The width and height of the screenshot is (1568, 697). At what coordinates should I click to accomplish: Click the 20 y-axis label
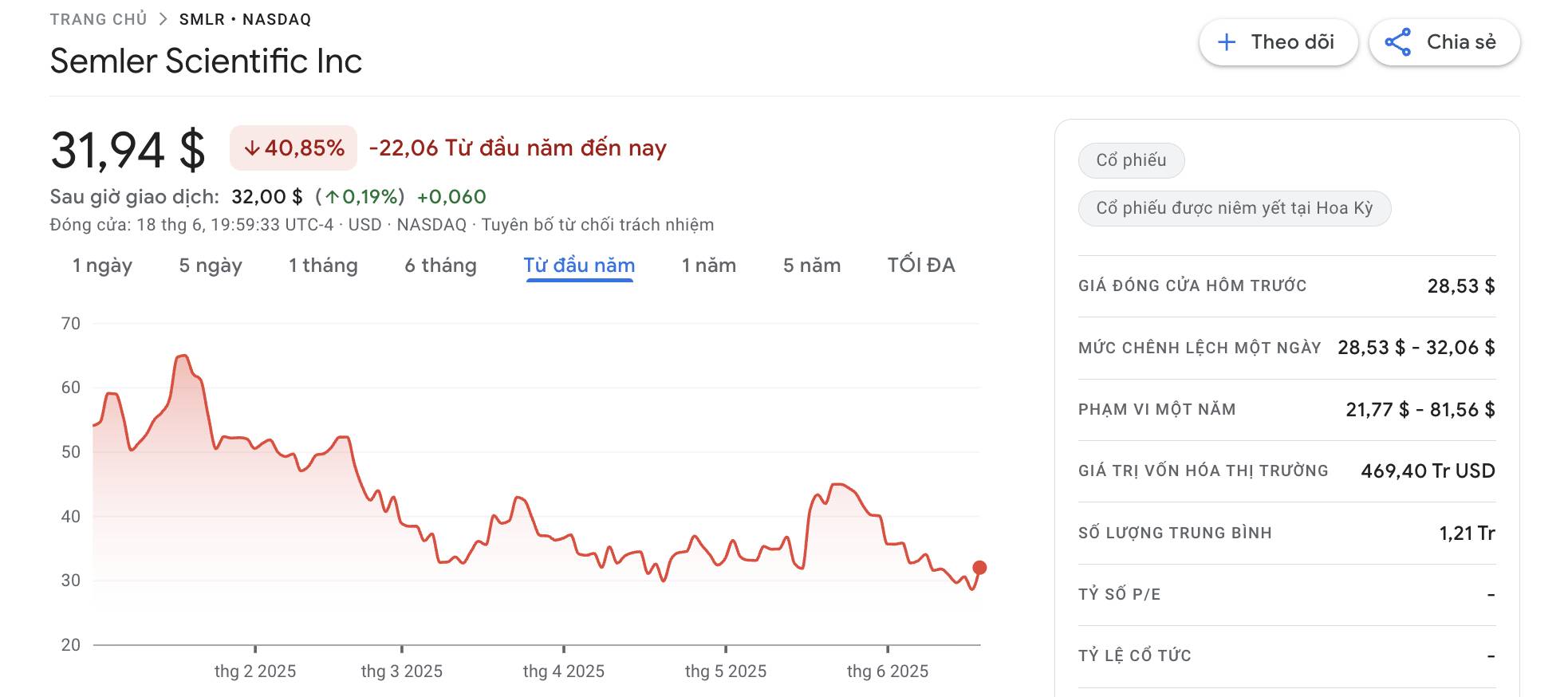coord(71,645)
